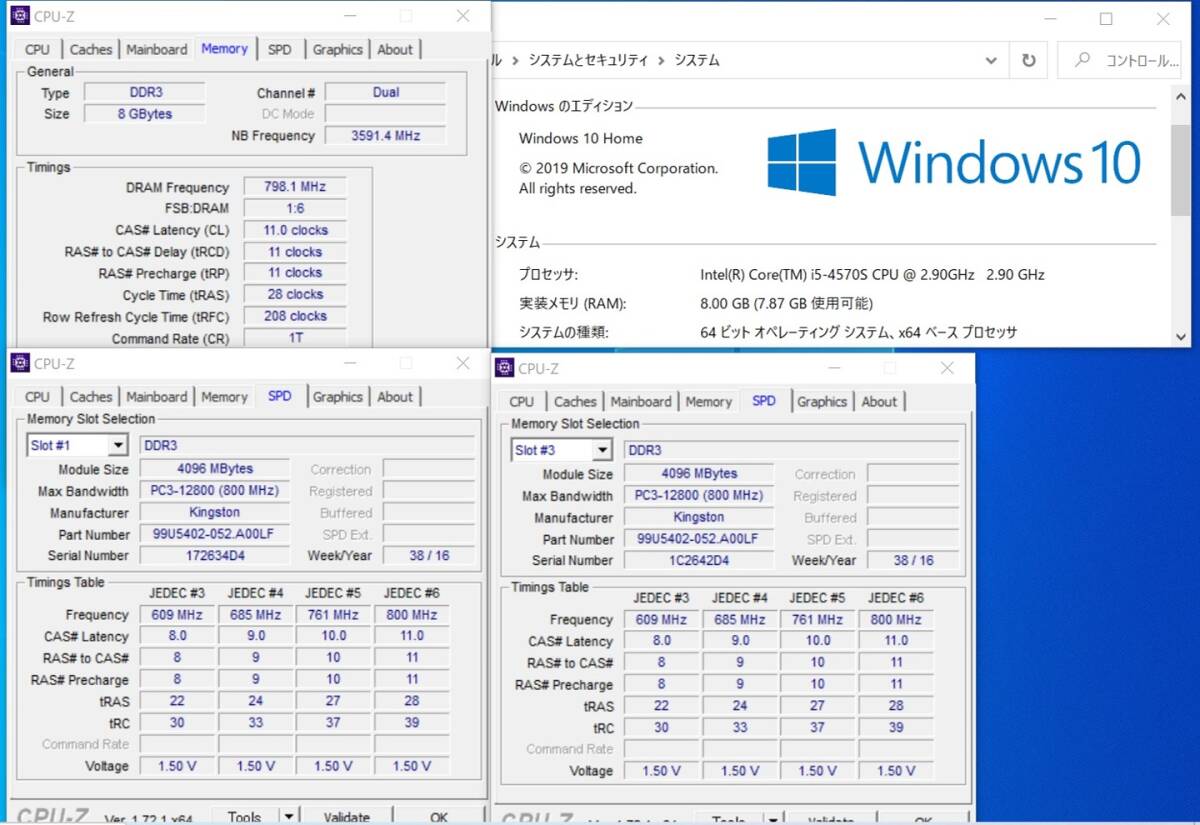This screenshot has height=825, width=1200.
Task: Click Command Rate value 1T
Action: coord(295,338)
